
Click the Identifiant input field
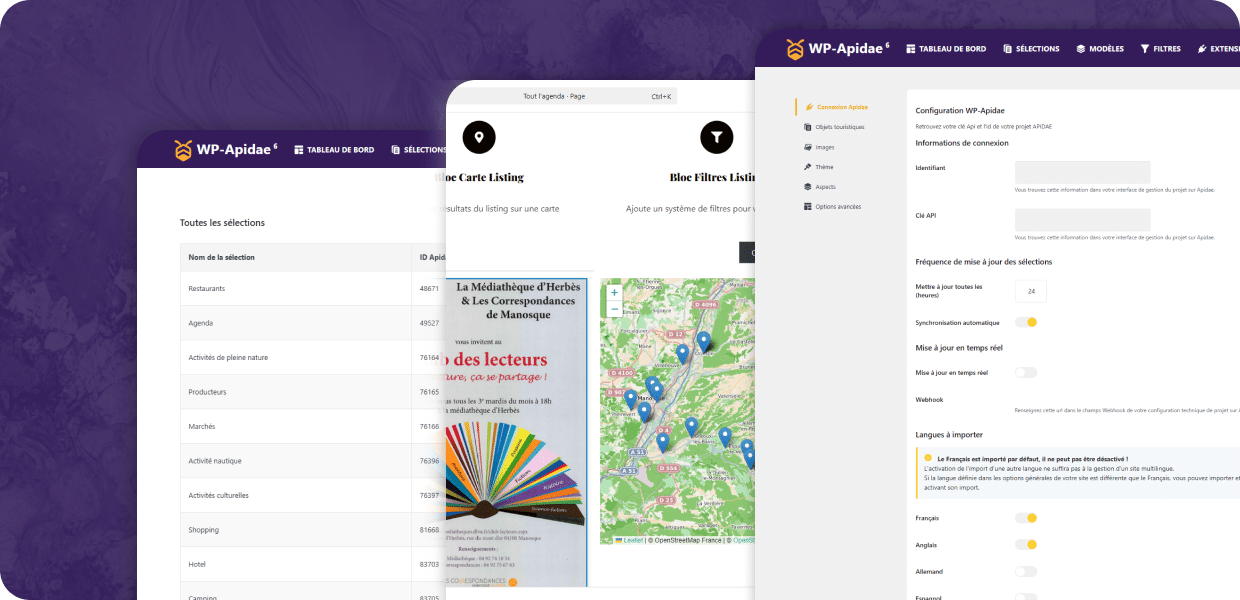click(x=1082, y=172)
